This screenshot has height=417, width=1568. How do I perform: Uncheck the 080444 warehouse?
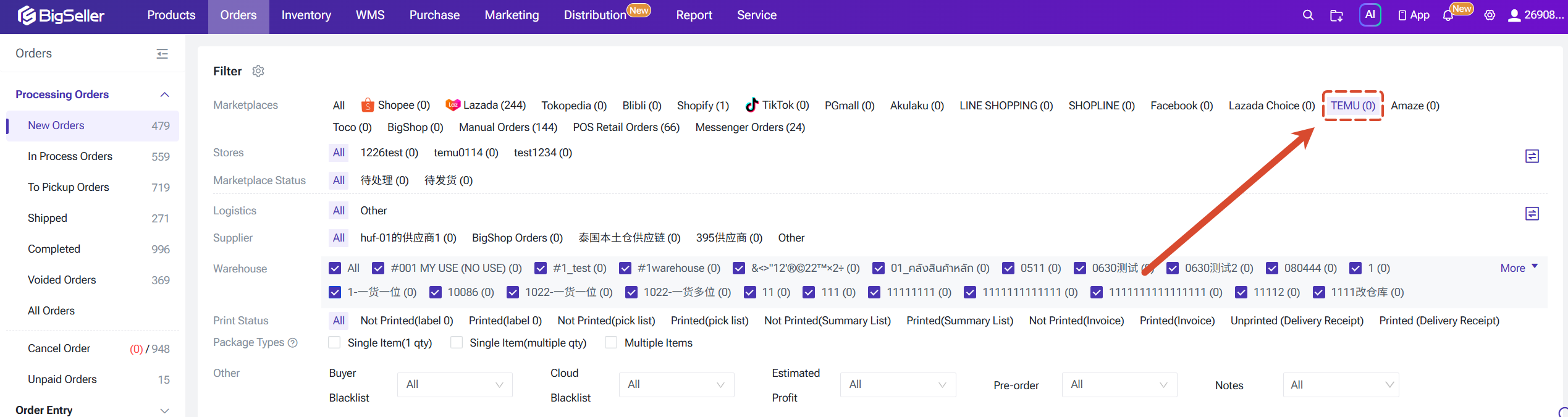coord(1272,268)
